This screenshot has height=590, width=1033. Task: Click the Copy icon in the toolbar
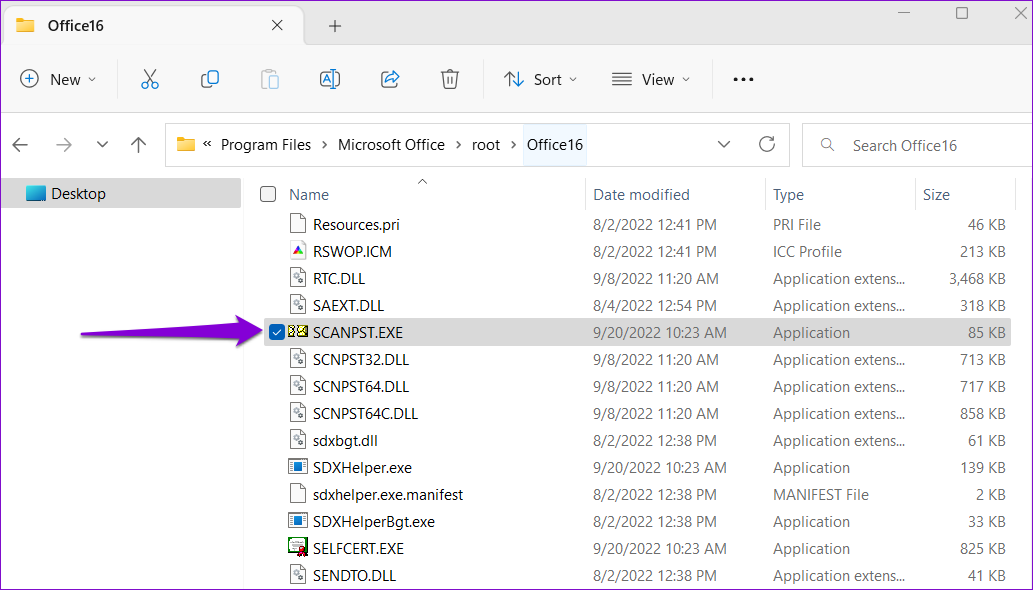[209, 79]
